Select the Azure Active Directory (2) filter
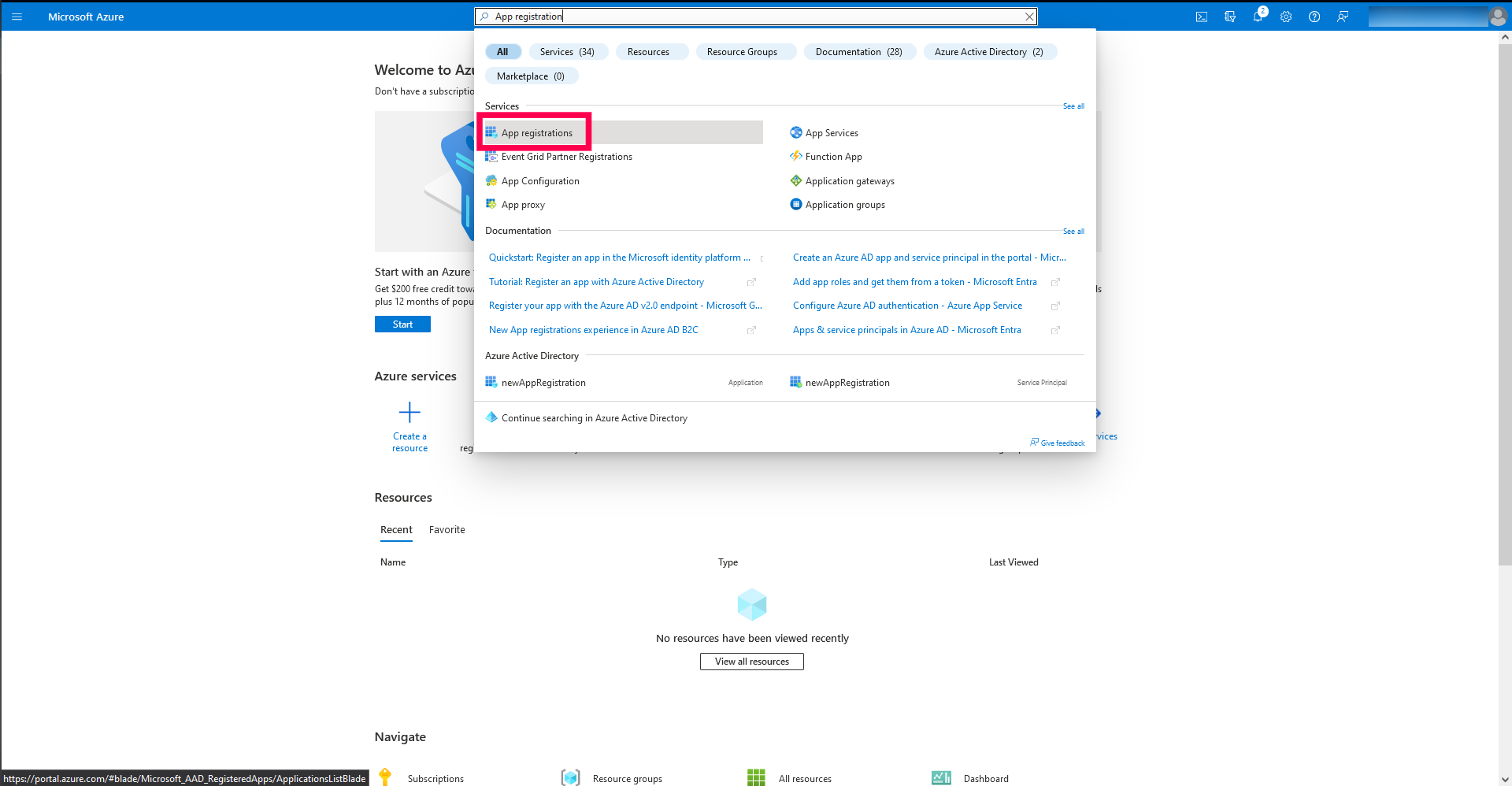Viewport: 1512px width, 786px height. click(x=989, y=51)
